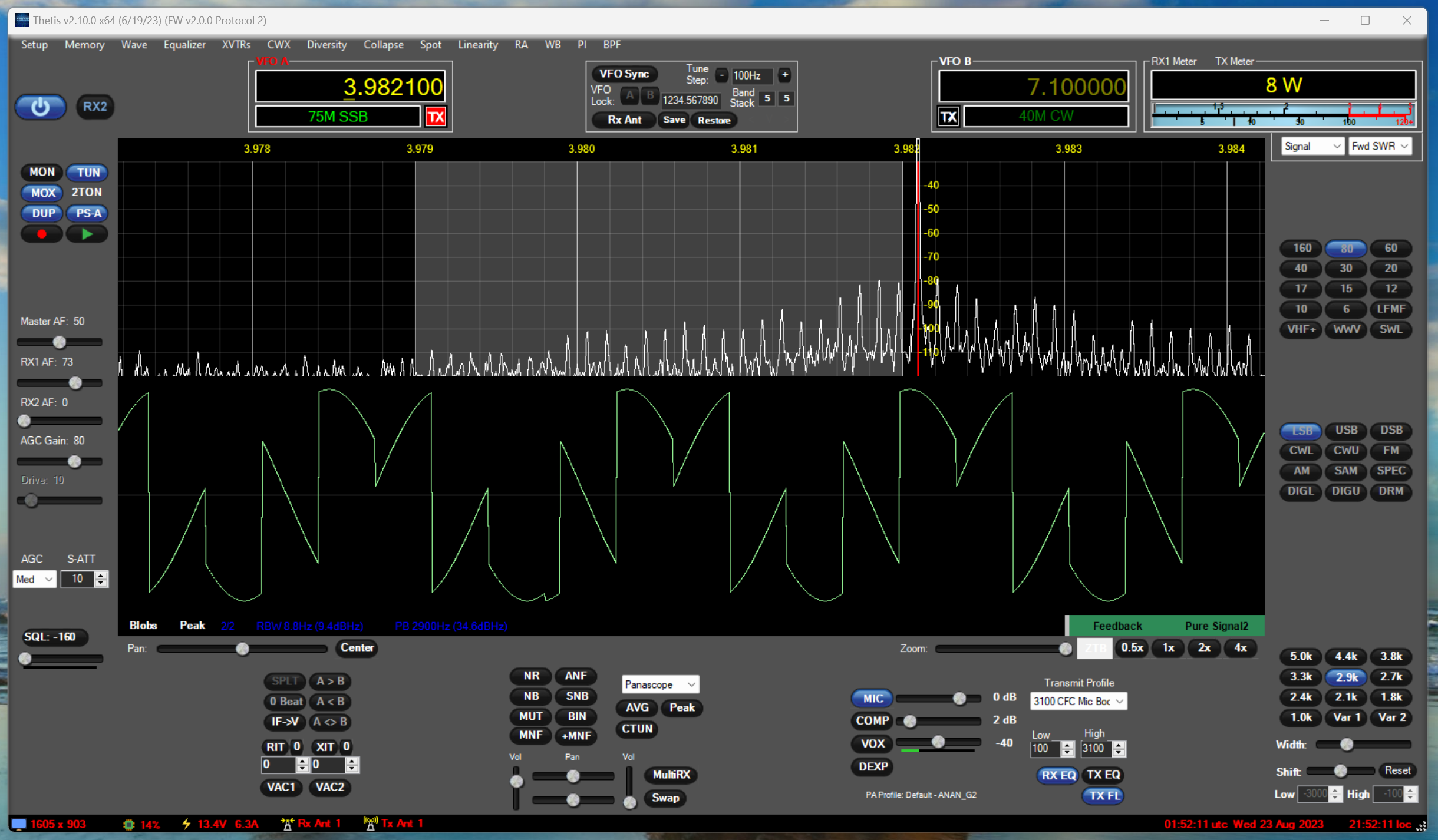Increase the RIT offset with the spinner up arrow
This screenshot has height=840, width=1438.
point(302,761)
